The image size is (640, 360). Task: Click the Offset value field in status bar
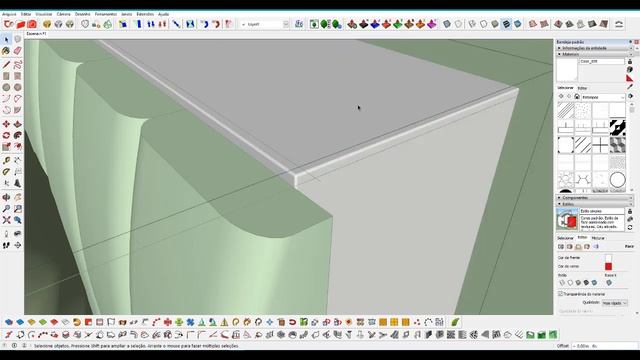(604, 346)
